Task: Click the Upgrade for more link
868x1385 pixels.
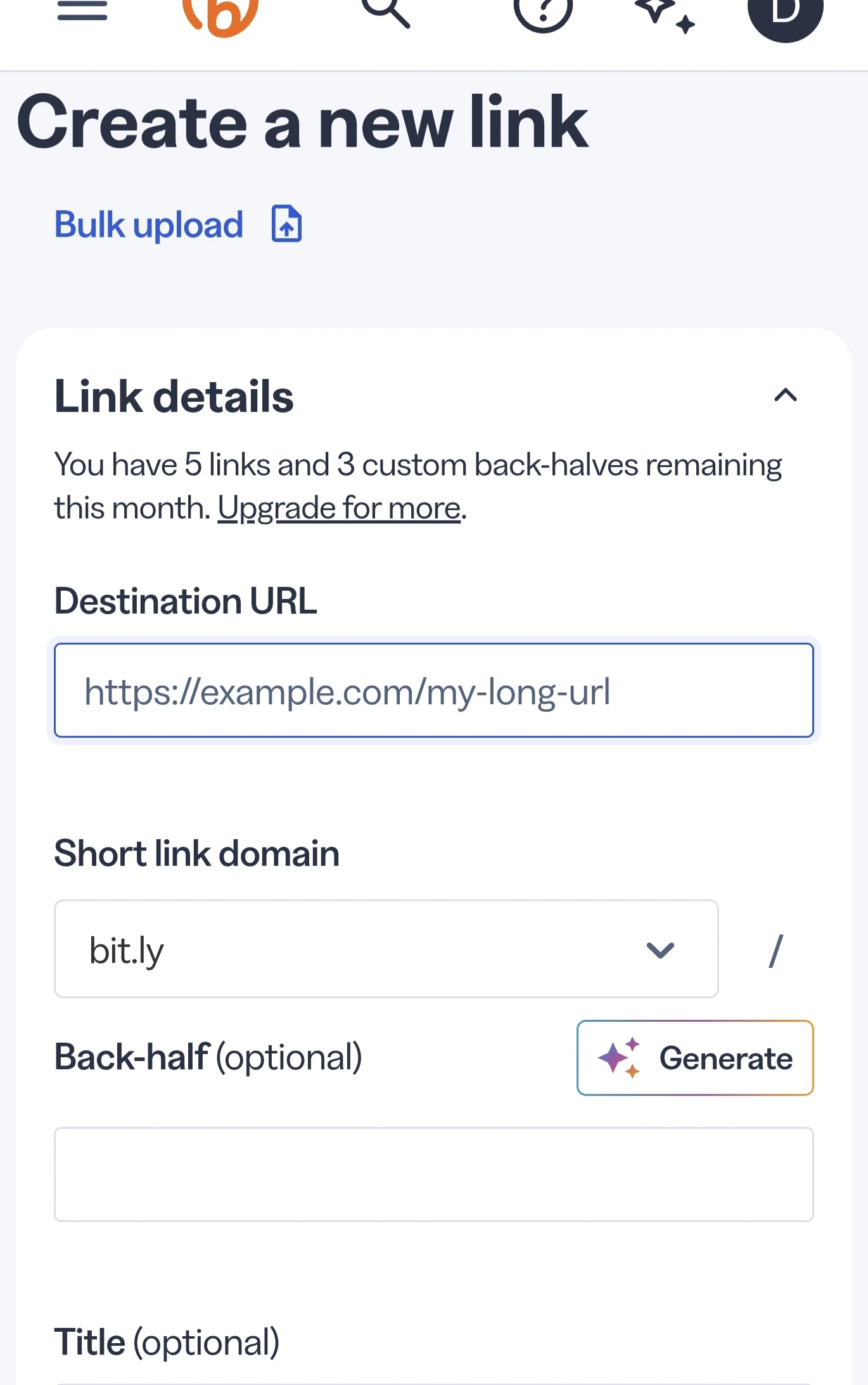Action: pos(340,507)
